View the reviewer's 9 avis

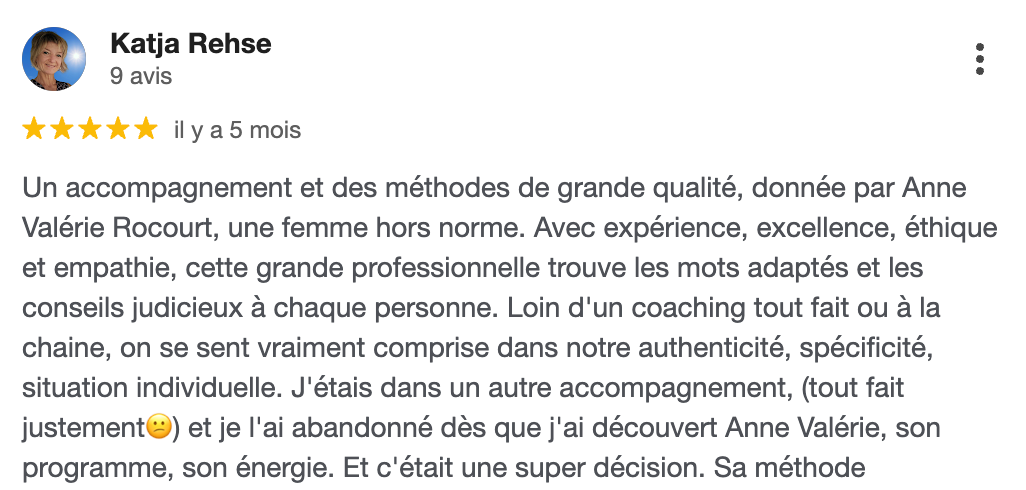tap(141, 77)
